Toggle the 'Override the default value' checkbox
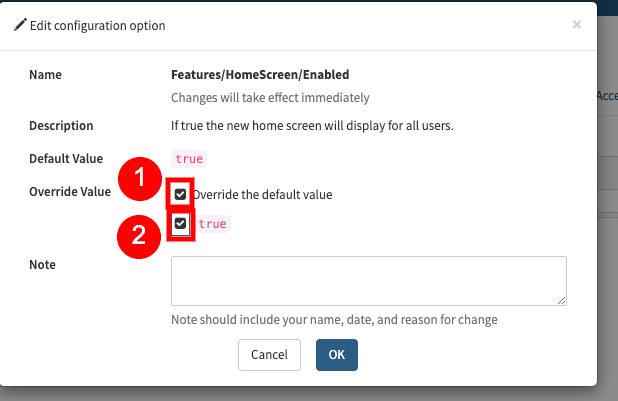The width and height of the screenshot is (618, 401). coord(180,194)
